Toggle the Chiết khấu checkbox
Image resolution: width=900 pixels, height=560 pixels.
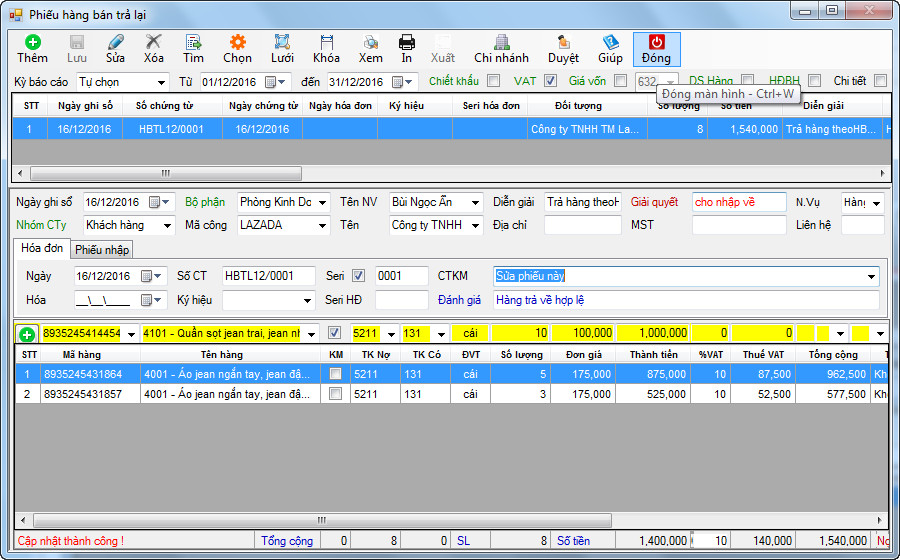494,81
